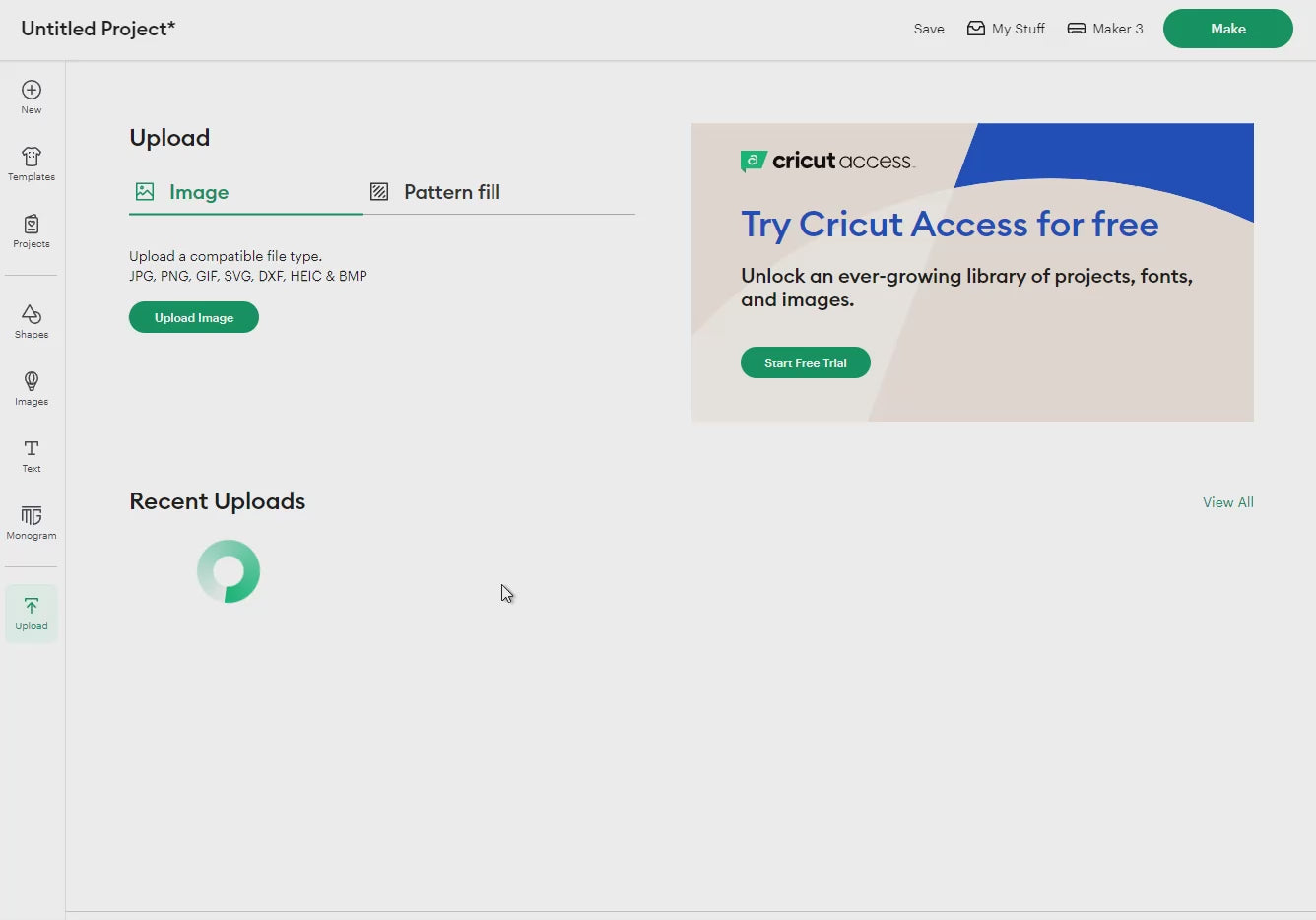Save the project

click(929, 29)
